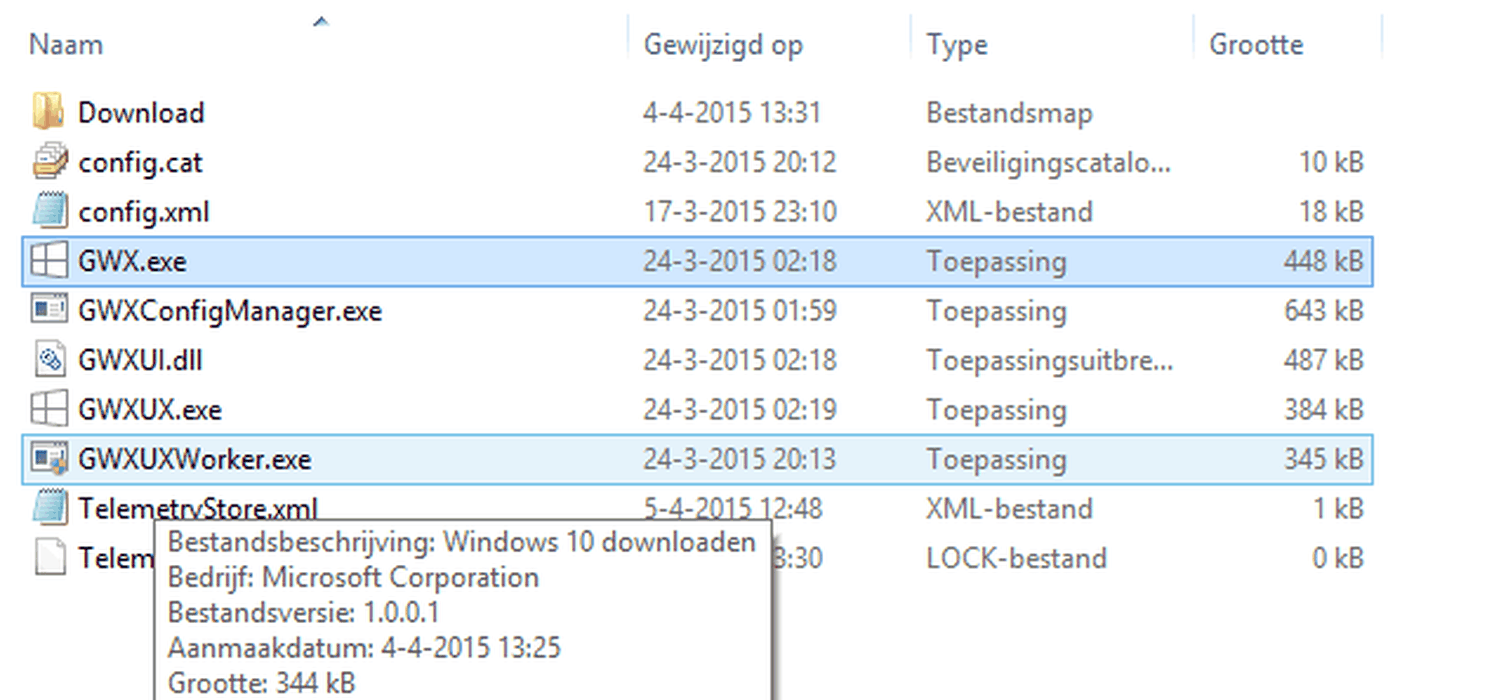
Task: Sort files by the Naam column header
Action: pyautogui.click(x=66, y=45)
